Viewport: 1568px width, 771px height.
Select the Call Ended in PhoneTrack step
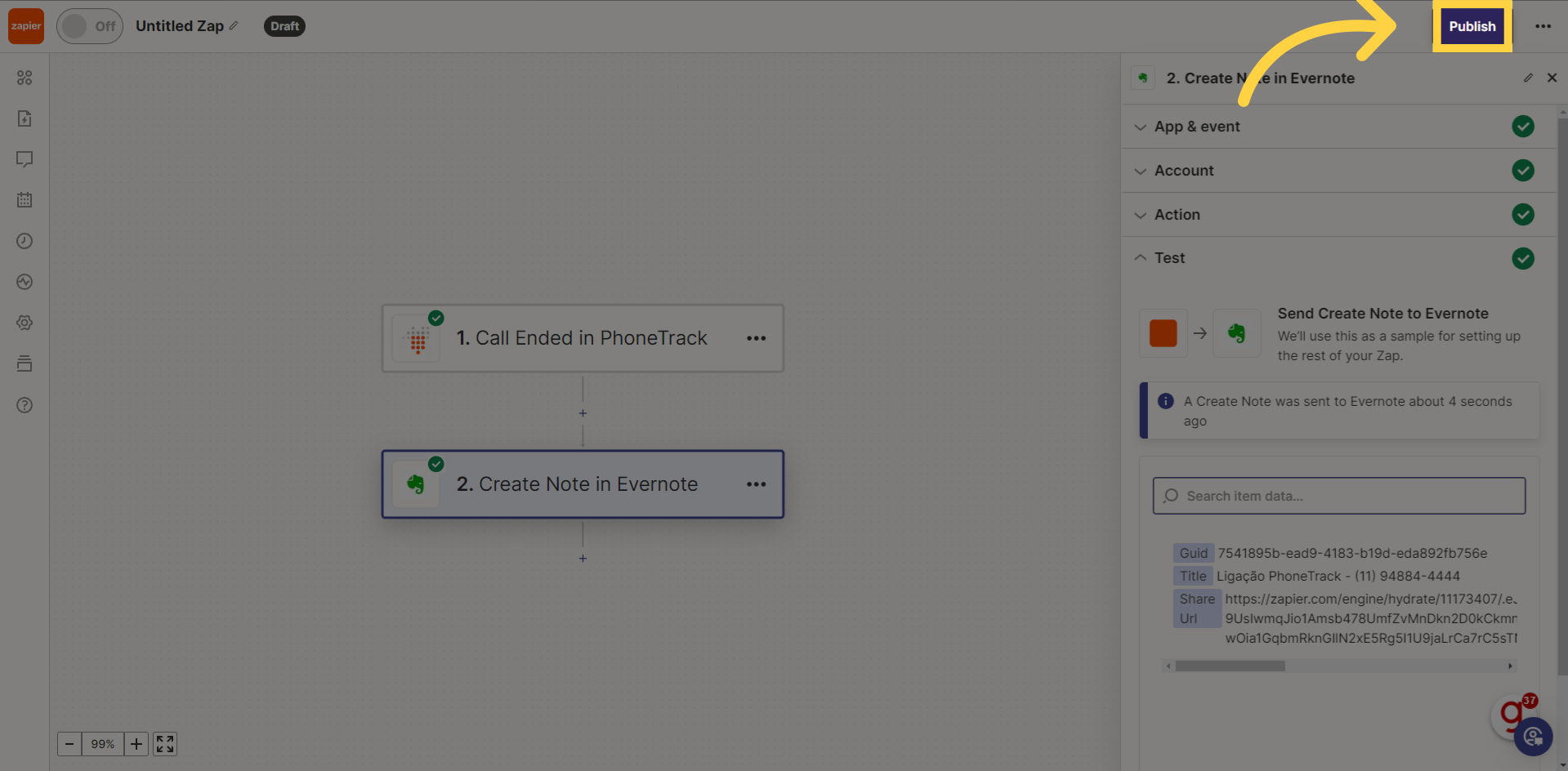click(583, 338)
